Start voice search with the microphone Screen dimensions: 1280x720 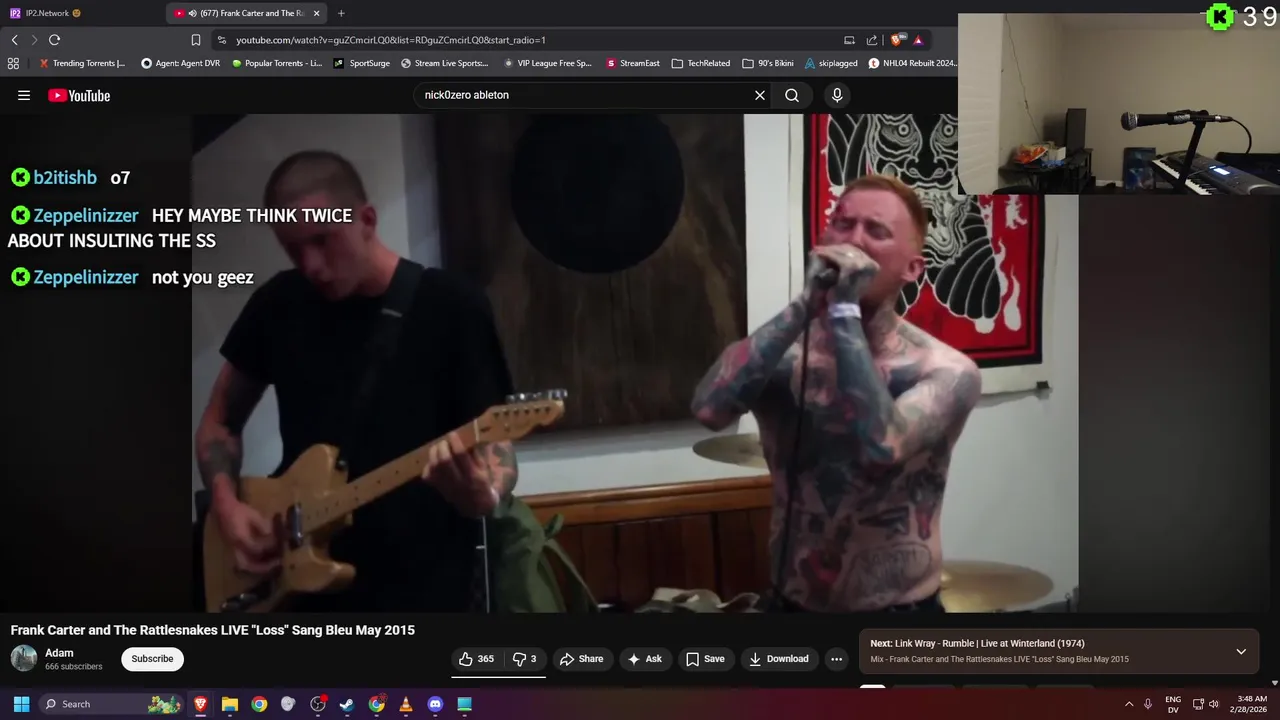coord(837,95)
